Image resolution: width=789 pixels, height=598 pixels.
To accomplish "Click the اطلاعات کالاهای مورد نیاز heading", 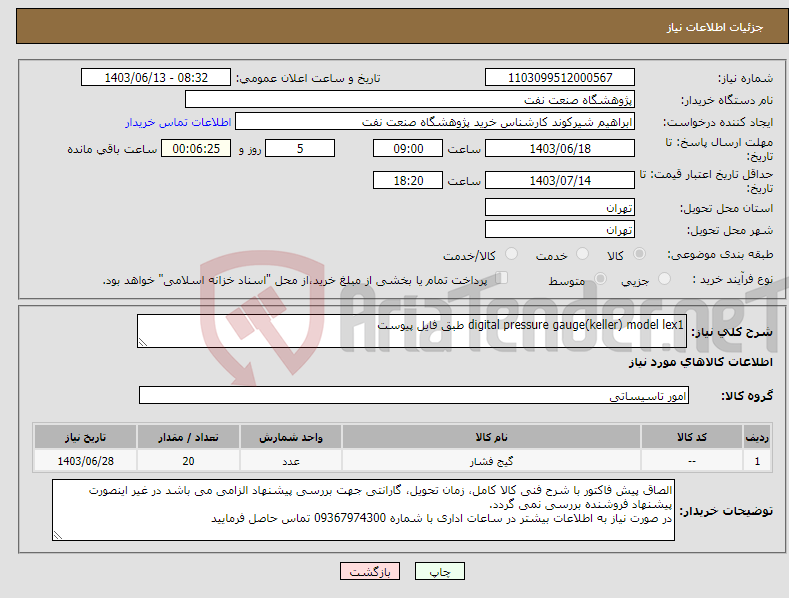I will (700, 362).
